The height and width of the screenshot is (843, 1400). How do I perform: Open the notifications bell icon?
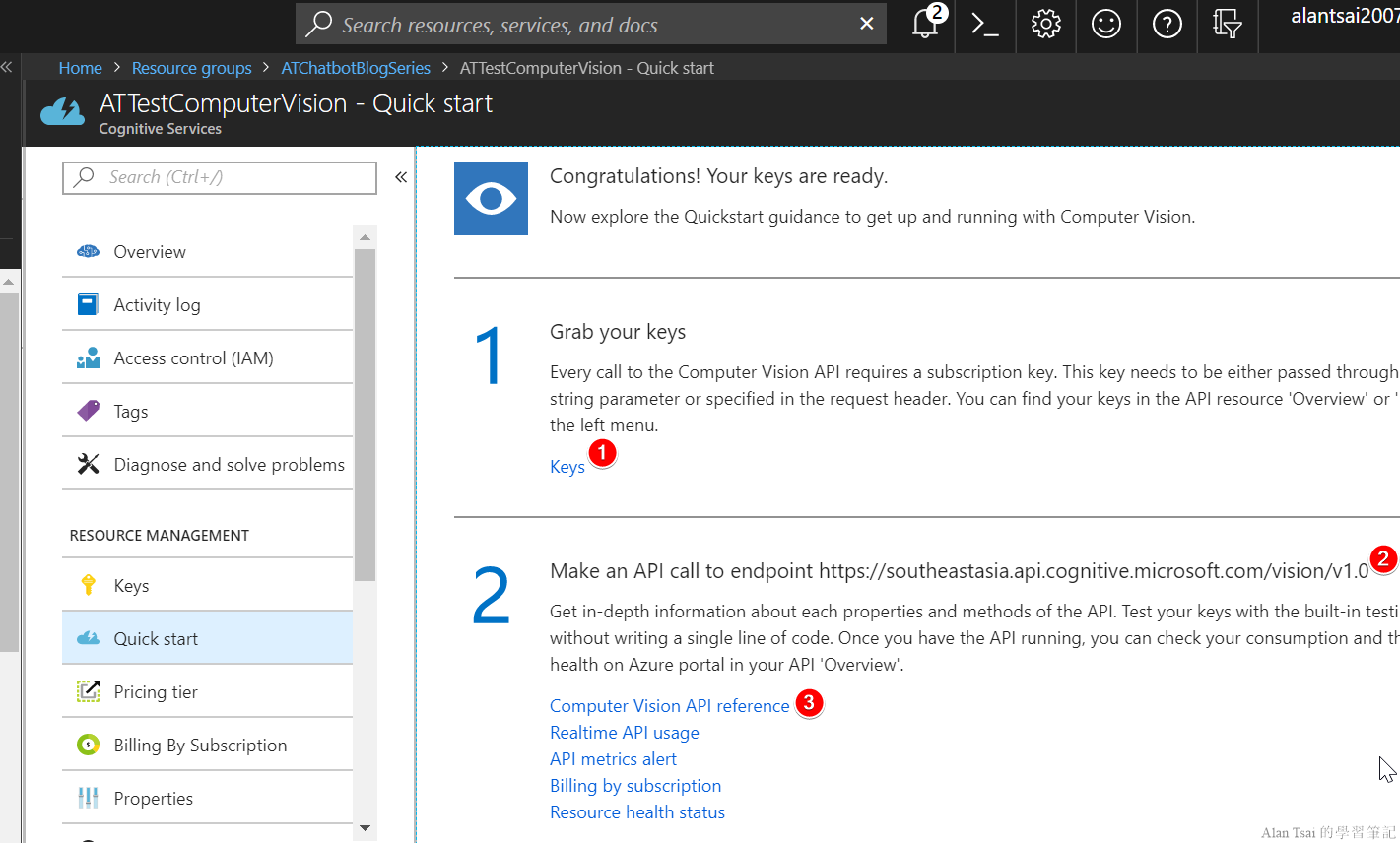[924, 23]
